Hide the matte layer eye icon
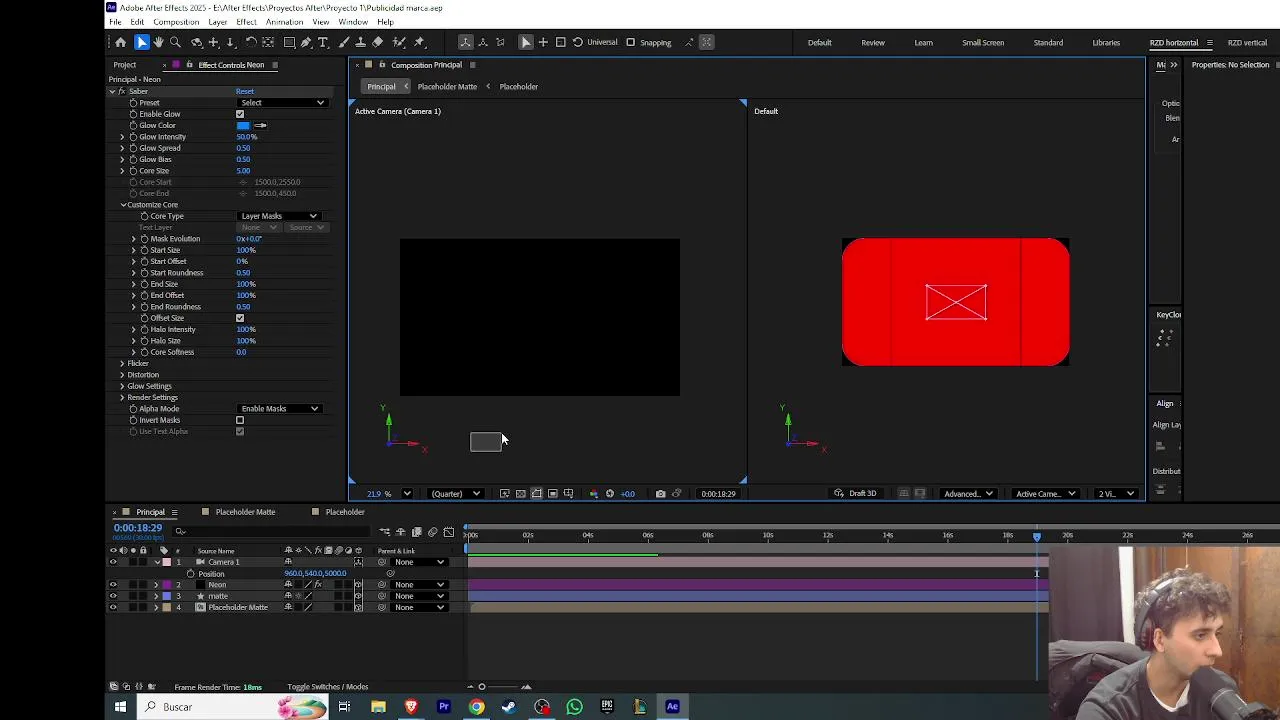1280x720 pixels. click(113, 596)
